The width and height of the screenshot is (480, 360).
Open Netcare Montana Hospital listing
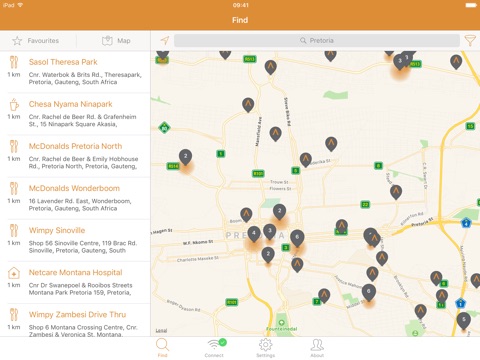pyautogui.click(x=75, y=282)
